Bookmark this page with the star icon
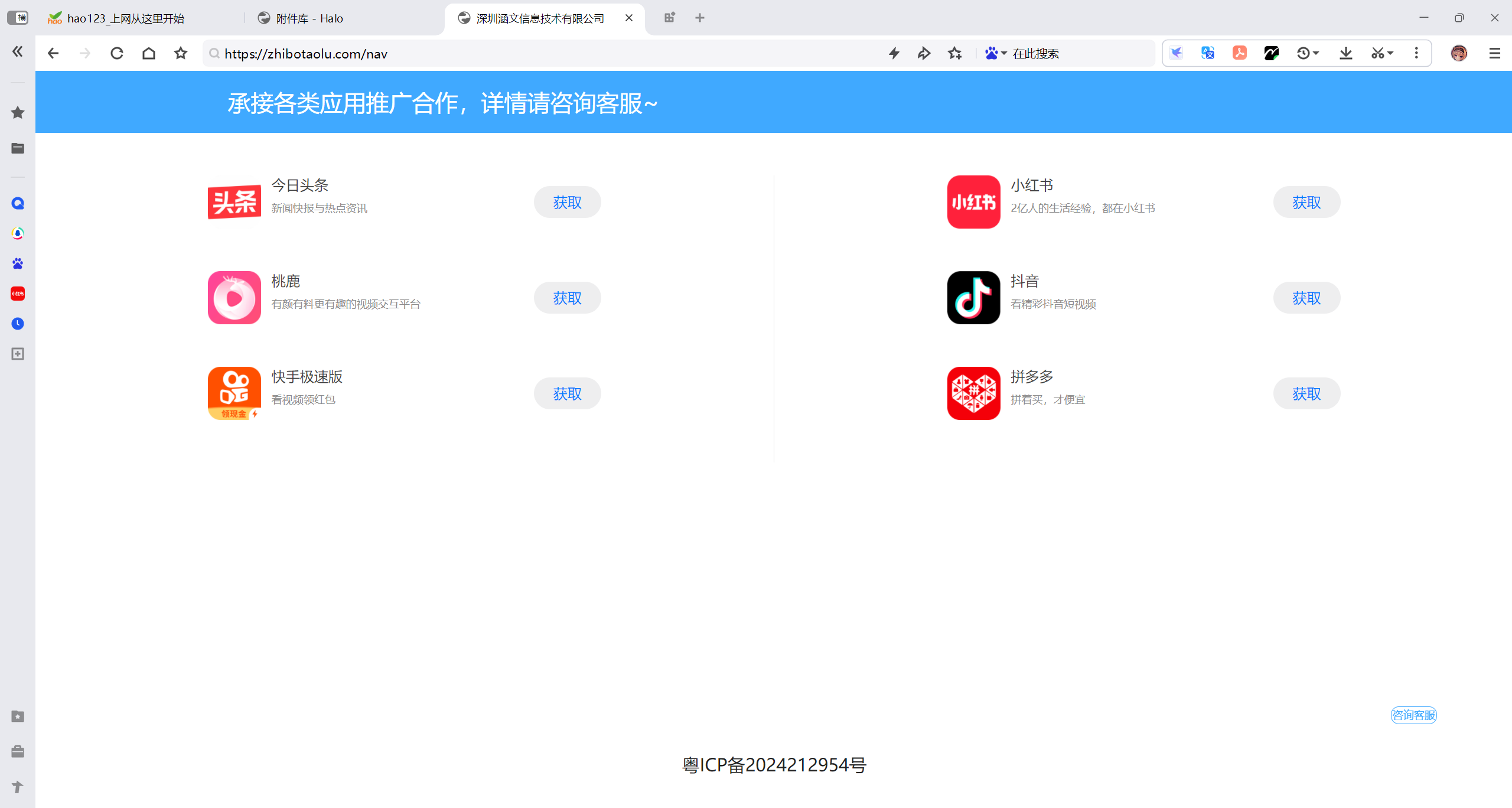Viewport: 1512px width, 808px height. tap(181, 53)
